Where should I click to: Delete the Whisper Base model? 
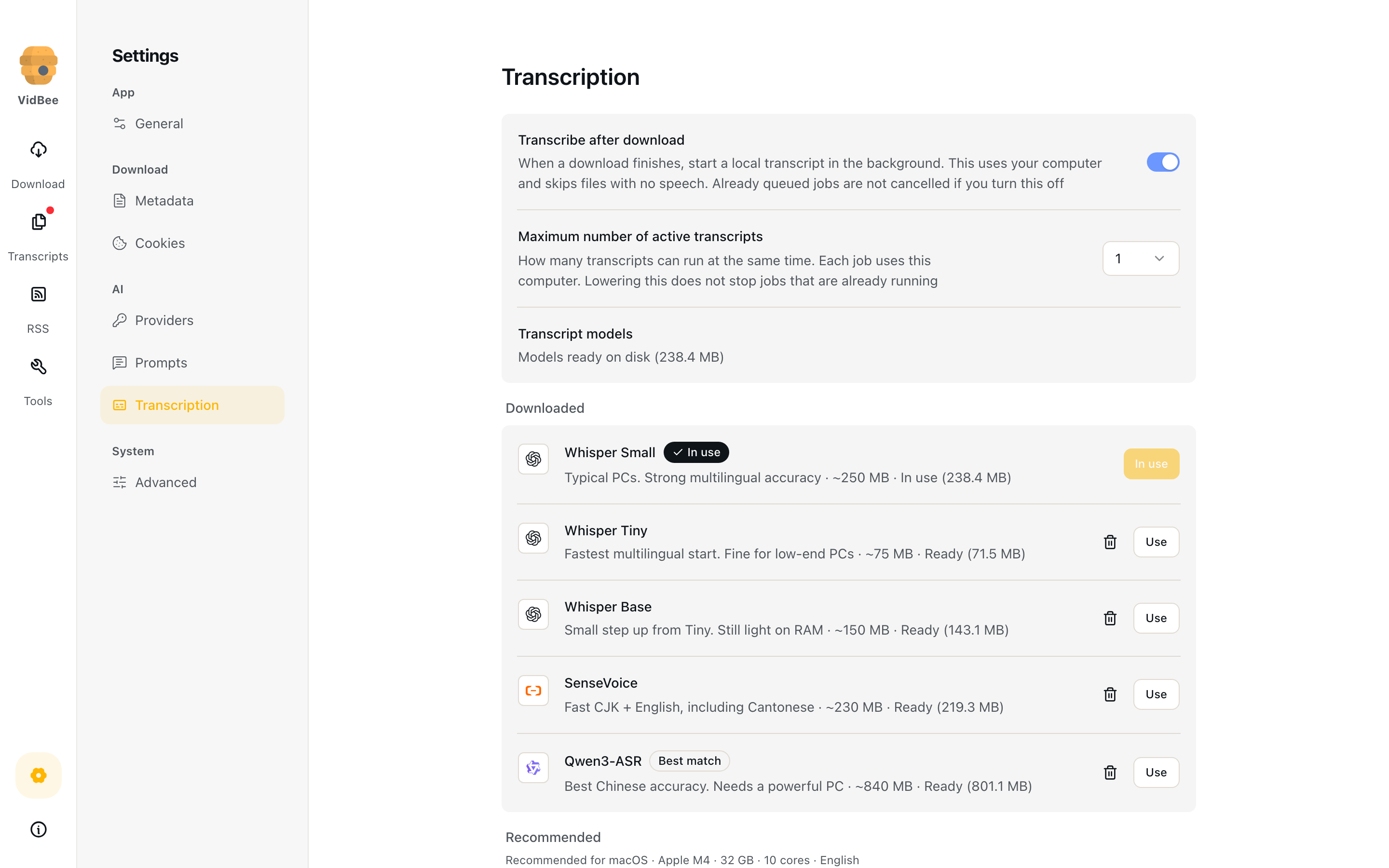tap(1110, 618)
